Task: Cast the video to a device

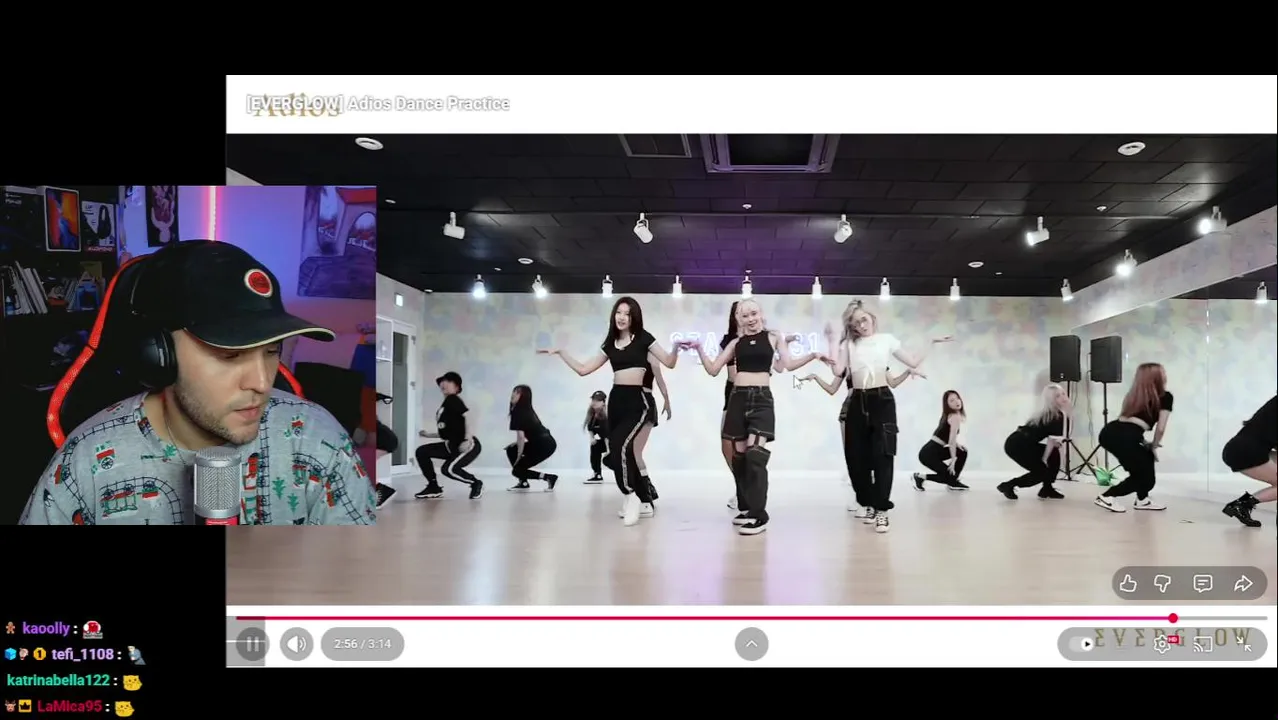Action: tap(1203, 644)
